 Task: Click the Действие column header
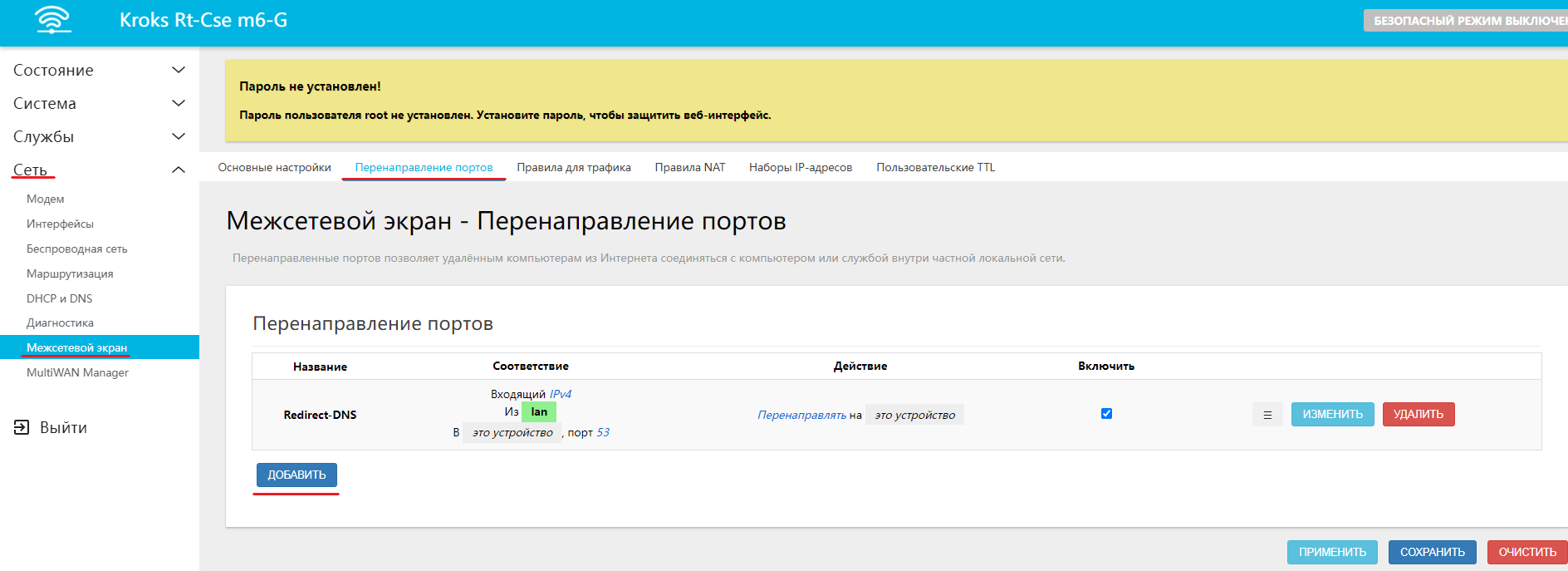click(x=860, y=366)
